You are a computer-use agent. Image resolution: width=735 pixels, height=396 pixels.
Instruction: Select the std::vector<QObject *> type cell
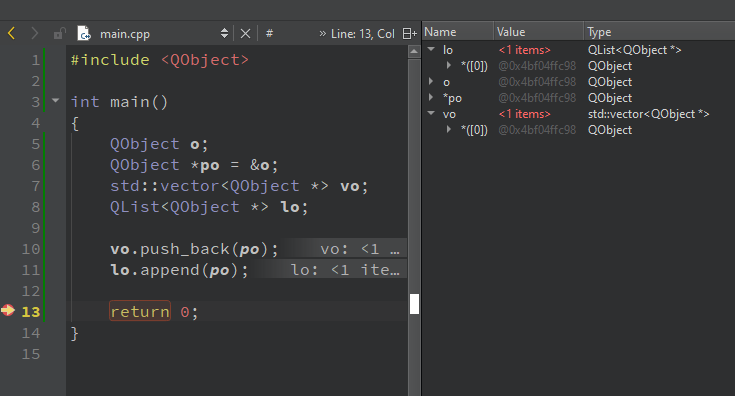coord(649,114)
